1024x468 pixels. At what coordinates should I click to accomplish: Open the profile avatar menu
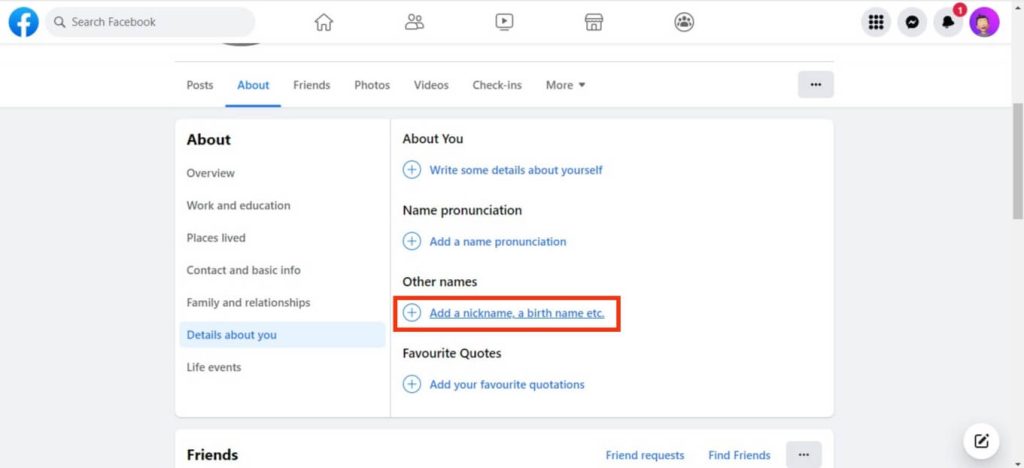click(x=984, y=23)
